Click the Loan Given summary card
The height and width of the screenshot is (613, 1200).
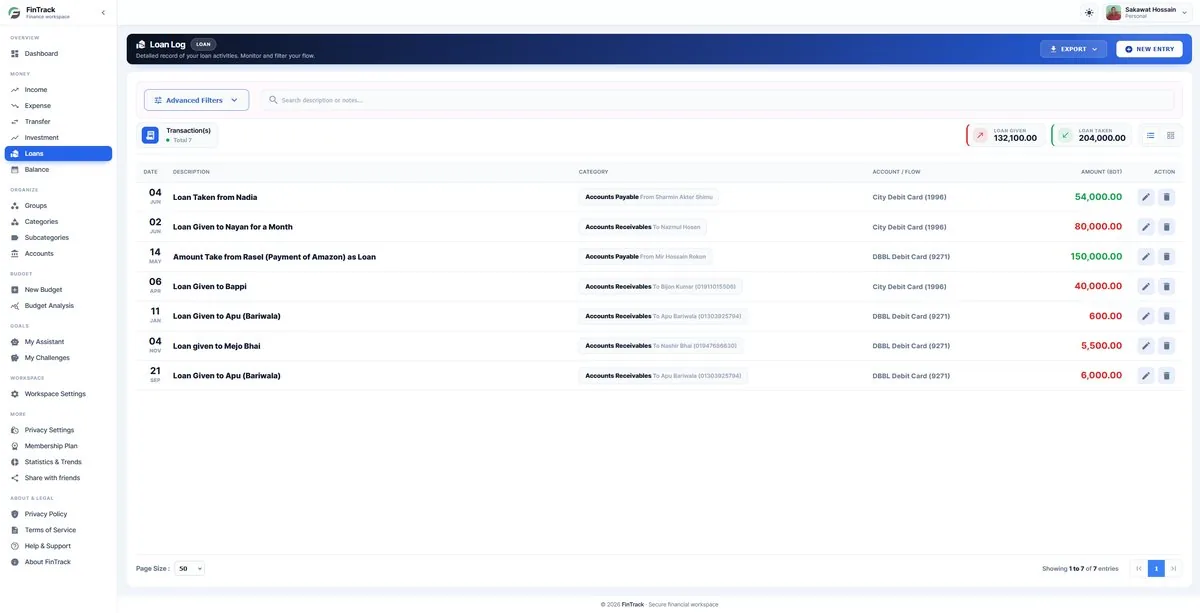click(1006, 135)
